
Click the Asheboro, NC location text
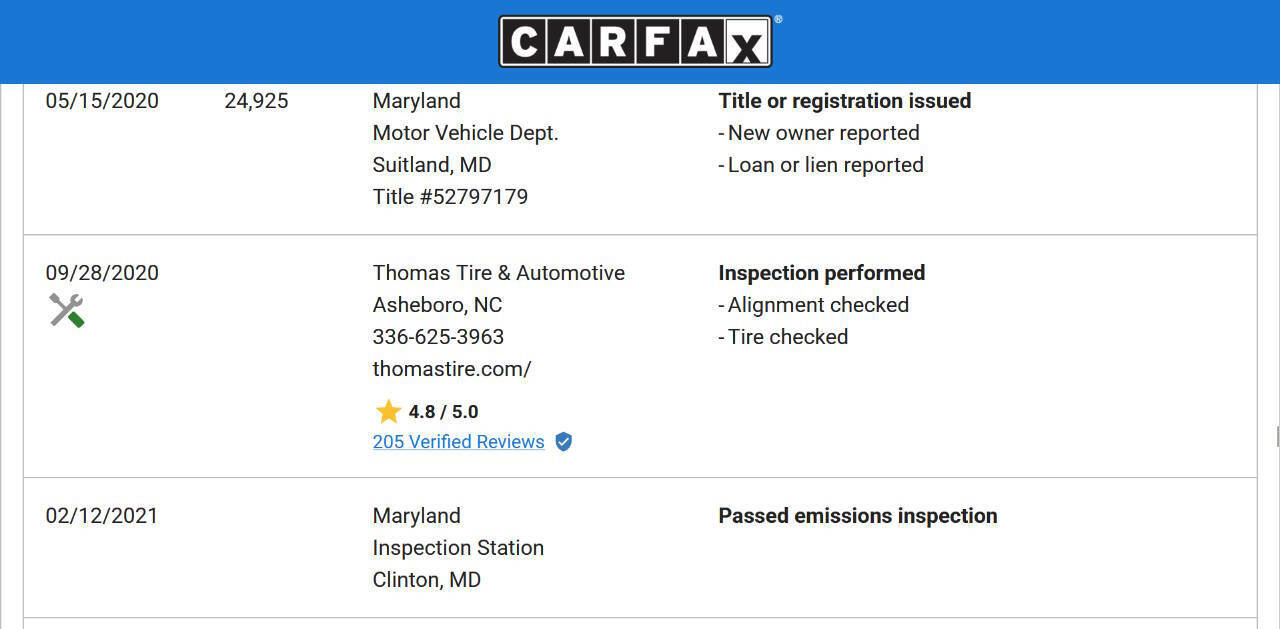pyautogui.click(x=437, y=305)
